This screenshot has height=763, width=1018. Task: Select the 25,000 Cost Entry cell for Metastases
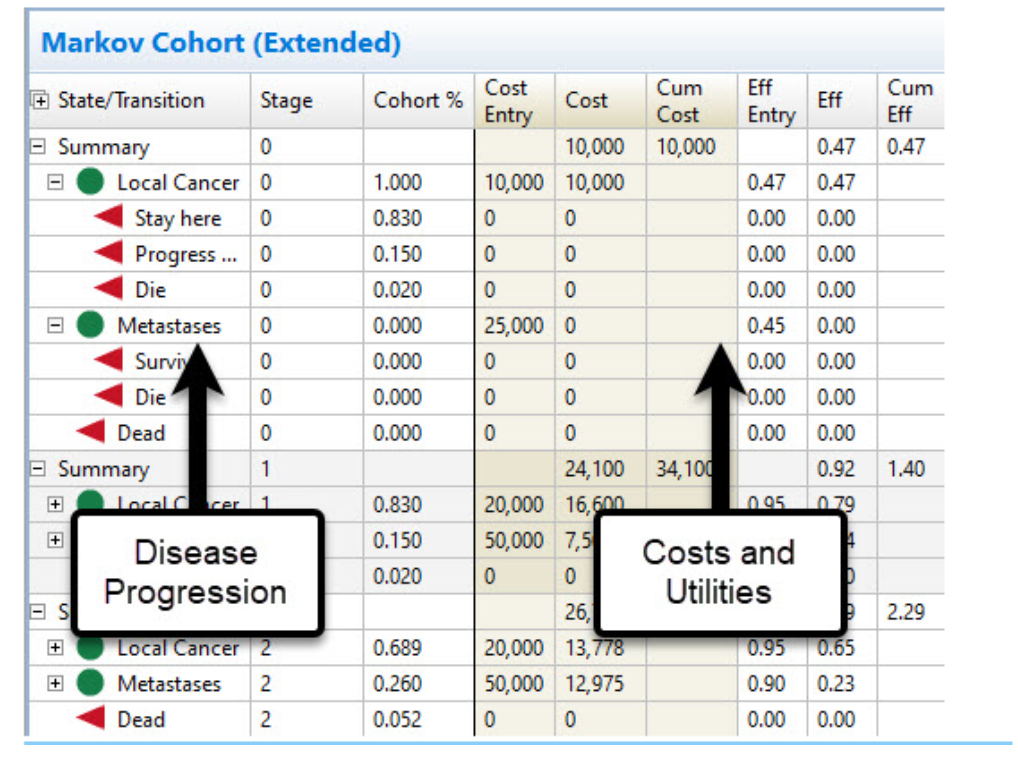514,326
